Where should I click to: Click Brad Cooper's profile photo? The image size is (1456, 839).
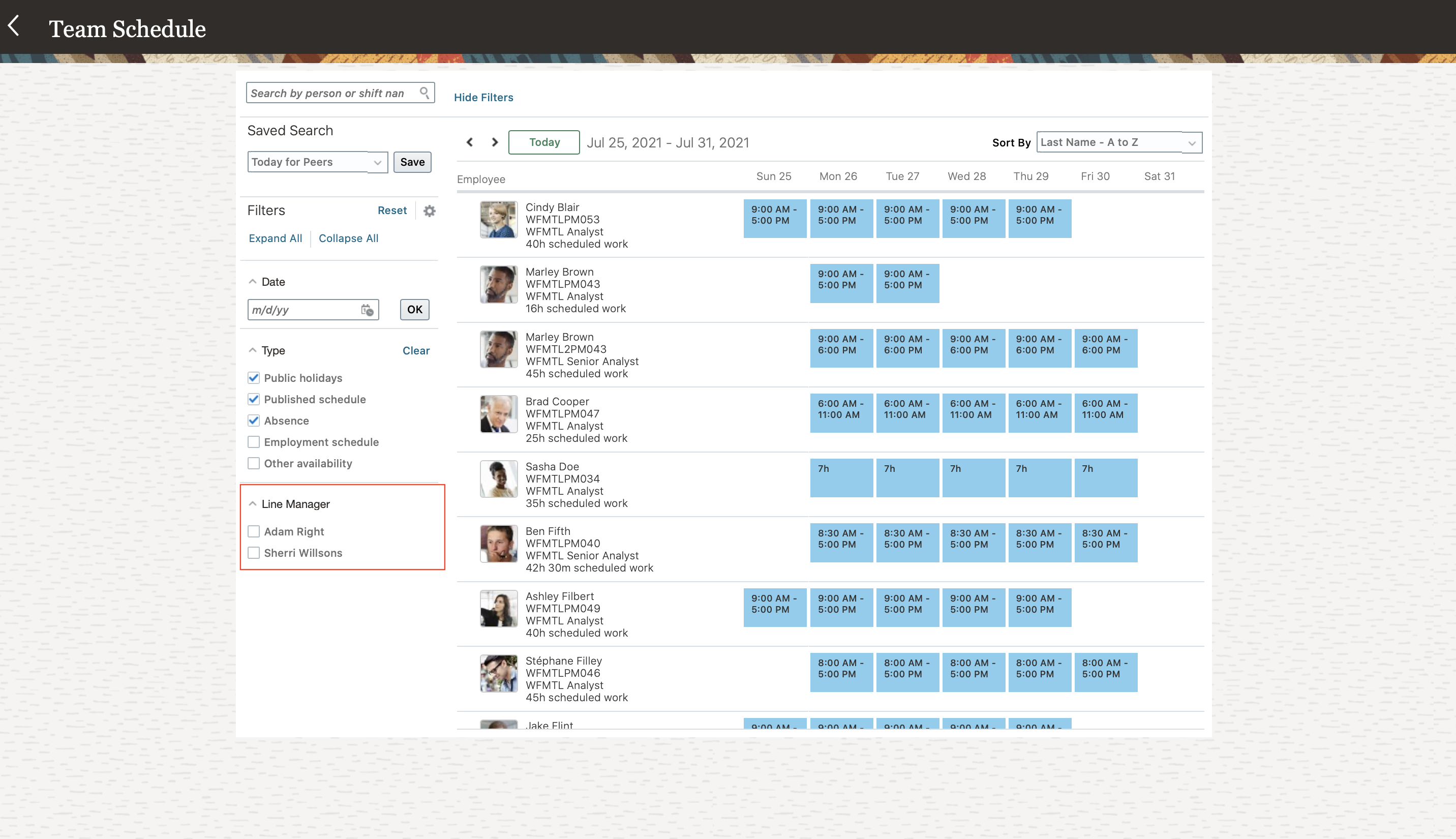pyautogui.click(x=498, y=413)
